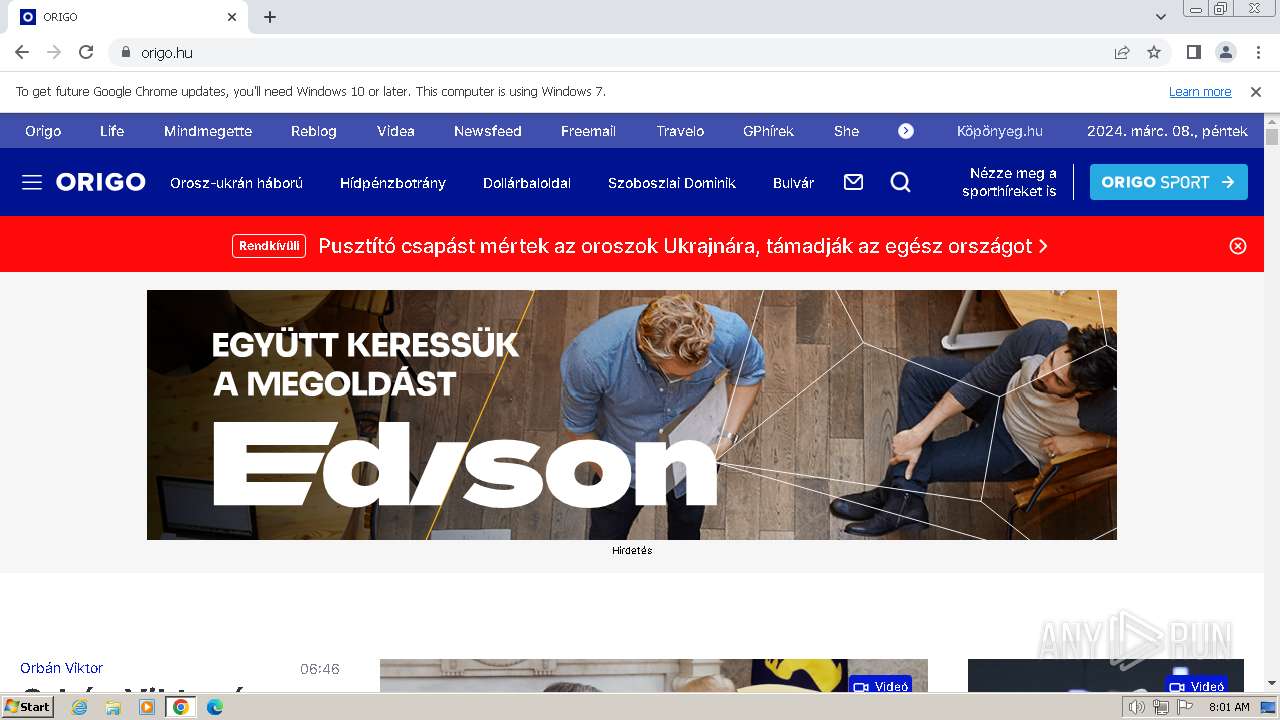
Task: Toggle the Chrome side panel icon
Action: (1193, 52)
